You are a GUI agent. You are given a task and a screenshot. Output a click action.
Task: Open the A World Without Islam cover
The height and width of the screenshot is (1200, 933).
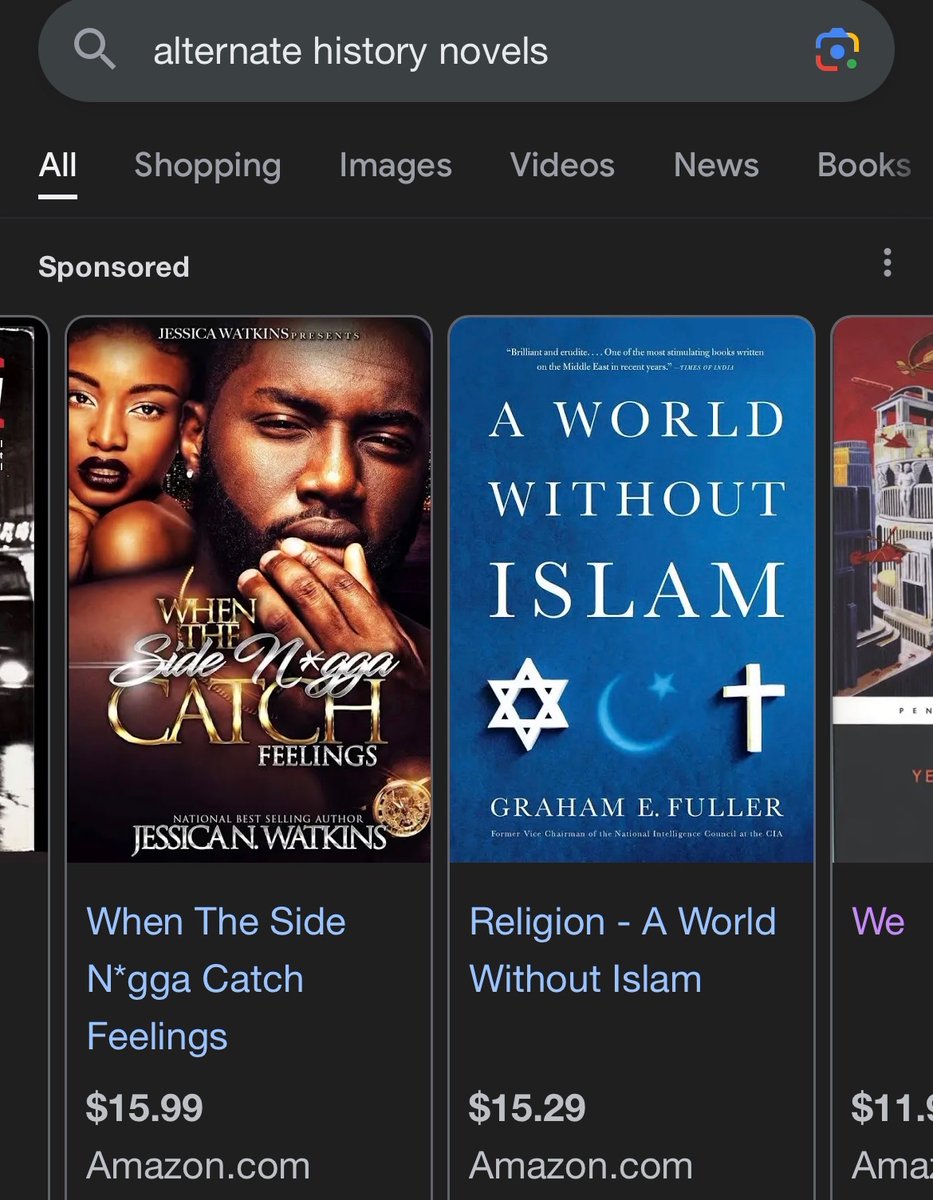click(x=632, y=590)
